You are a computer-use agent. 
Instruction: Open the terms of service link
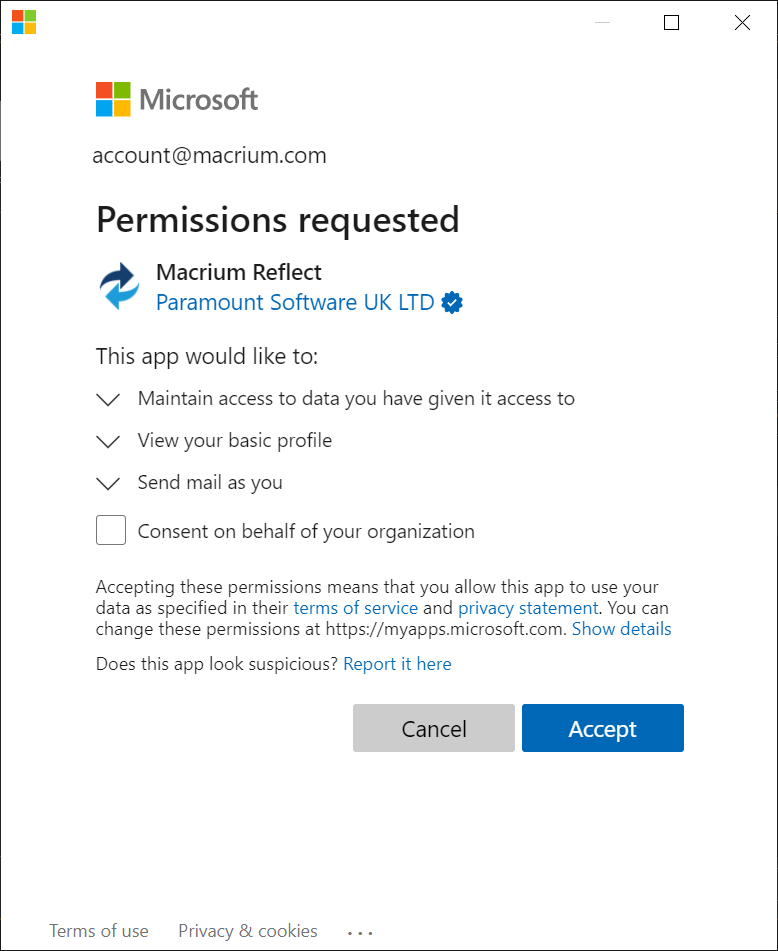pos(355,608)
